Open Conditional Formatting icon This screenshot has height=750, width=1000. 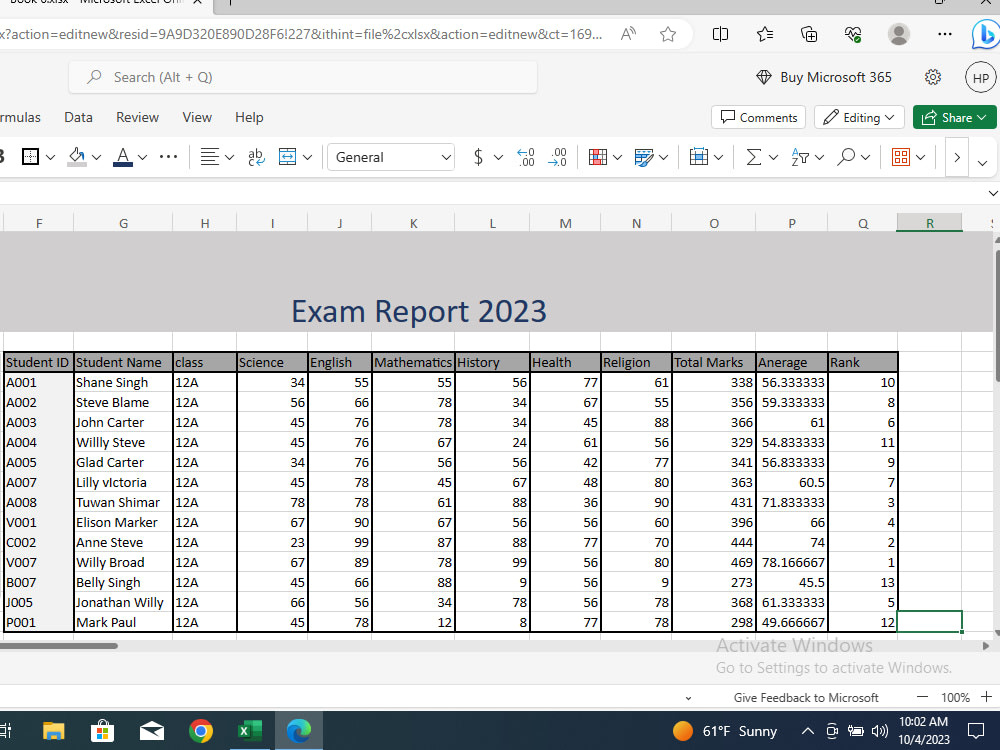tap(598, 157)
